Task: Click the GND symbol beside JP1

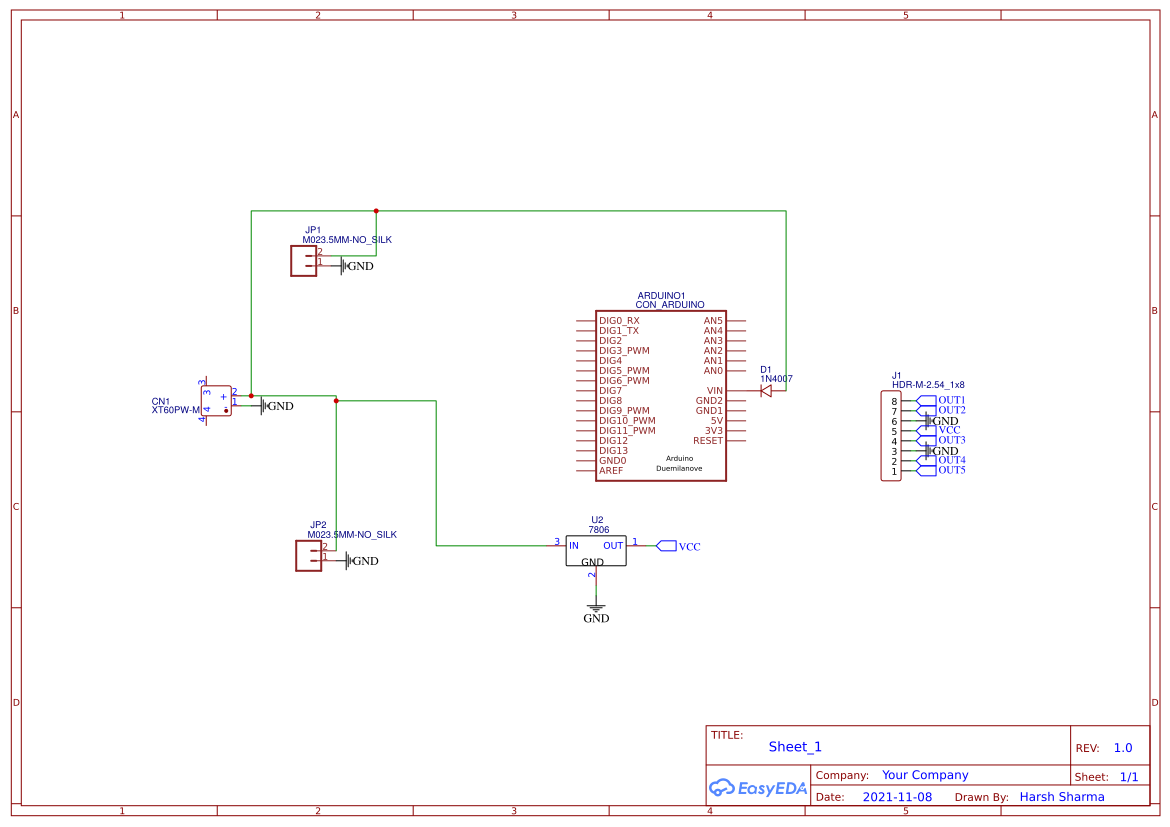Action: (357, 266)
